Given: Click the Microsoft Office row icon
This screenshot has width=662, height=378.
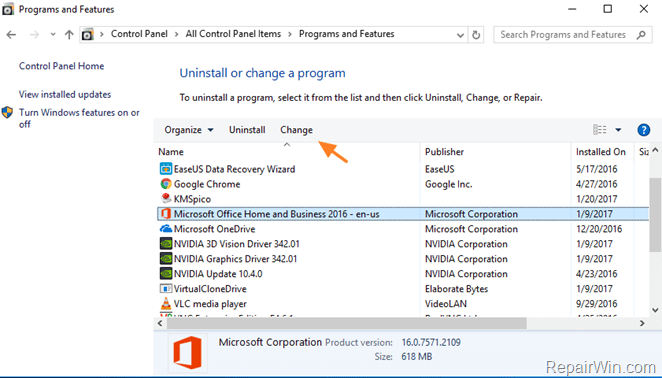Looking at the screenshot, I should (x=166, y=214).
